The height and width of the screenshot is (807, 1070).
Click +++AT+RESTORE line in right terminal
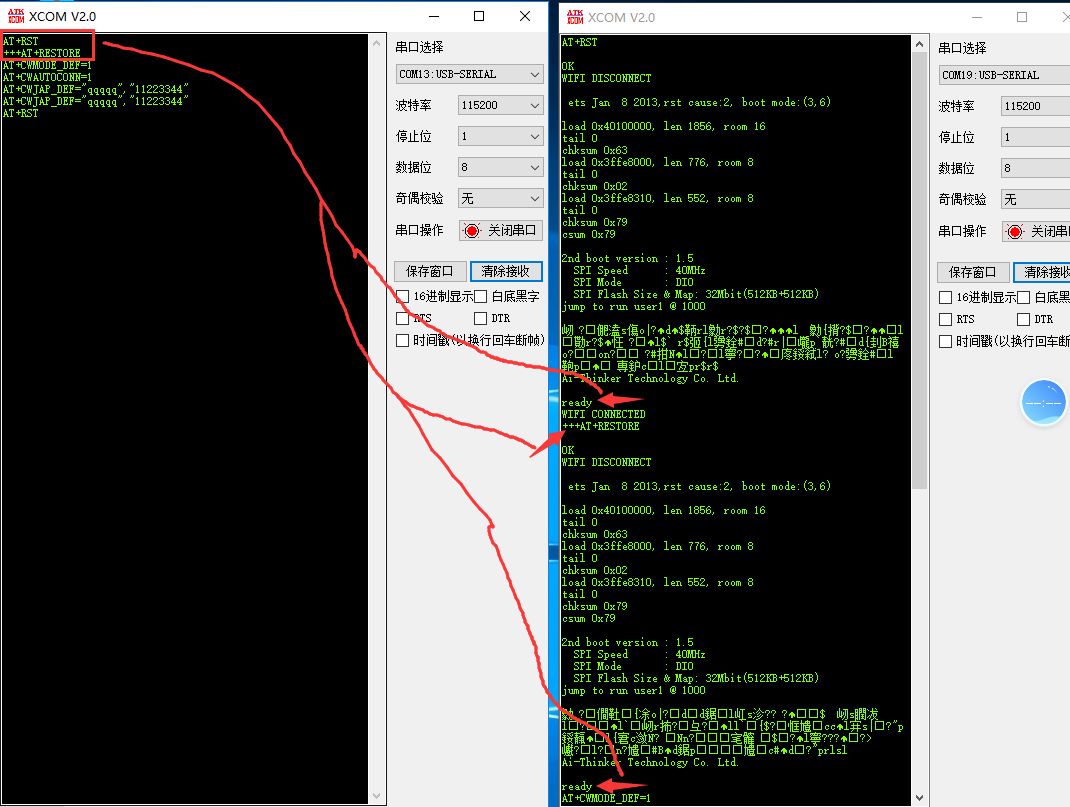point(601,426)
